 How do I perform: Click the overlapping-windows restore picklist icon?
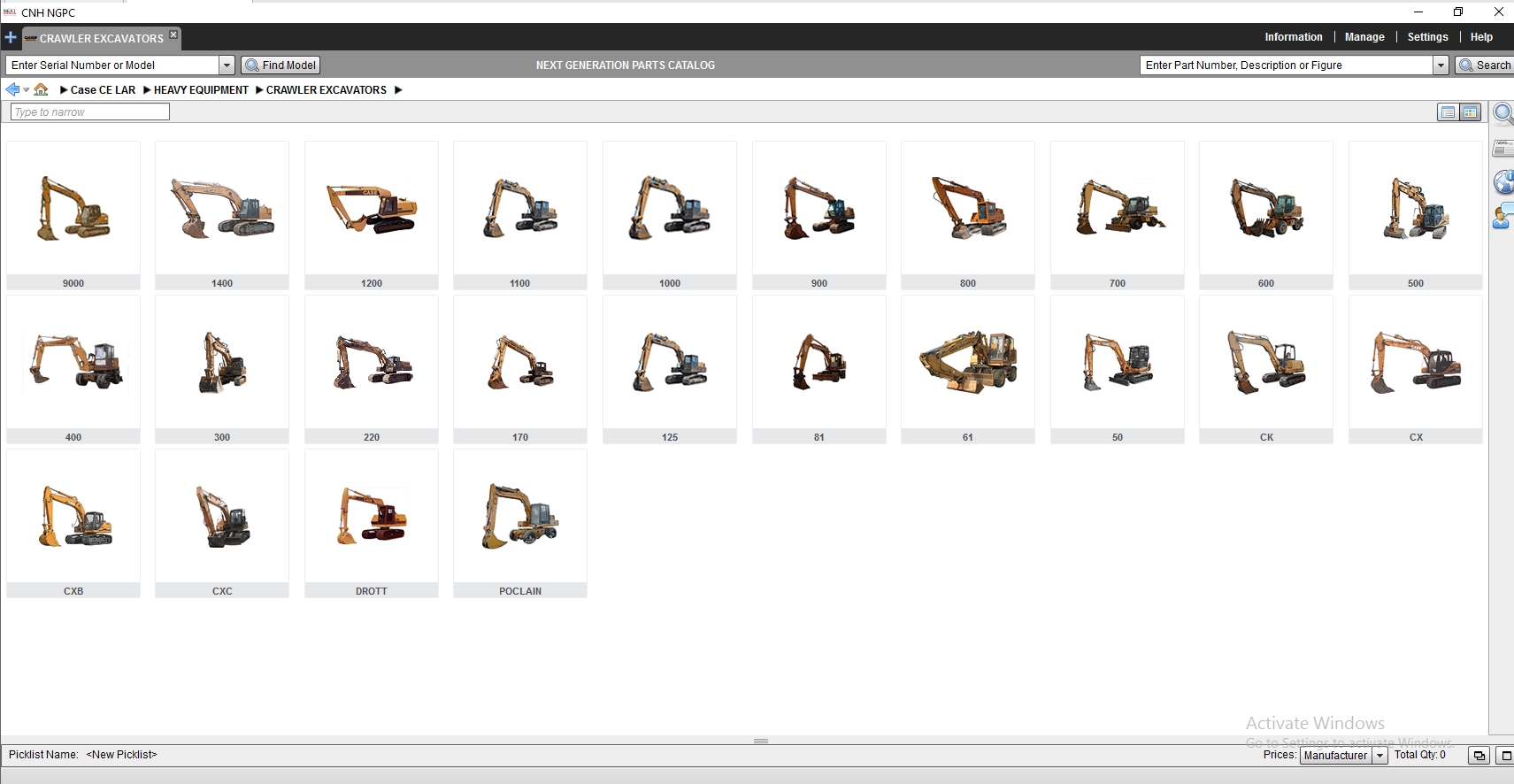point(1479,756)
